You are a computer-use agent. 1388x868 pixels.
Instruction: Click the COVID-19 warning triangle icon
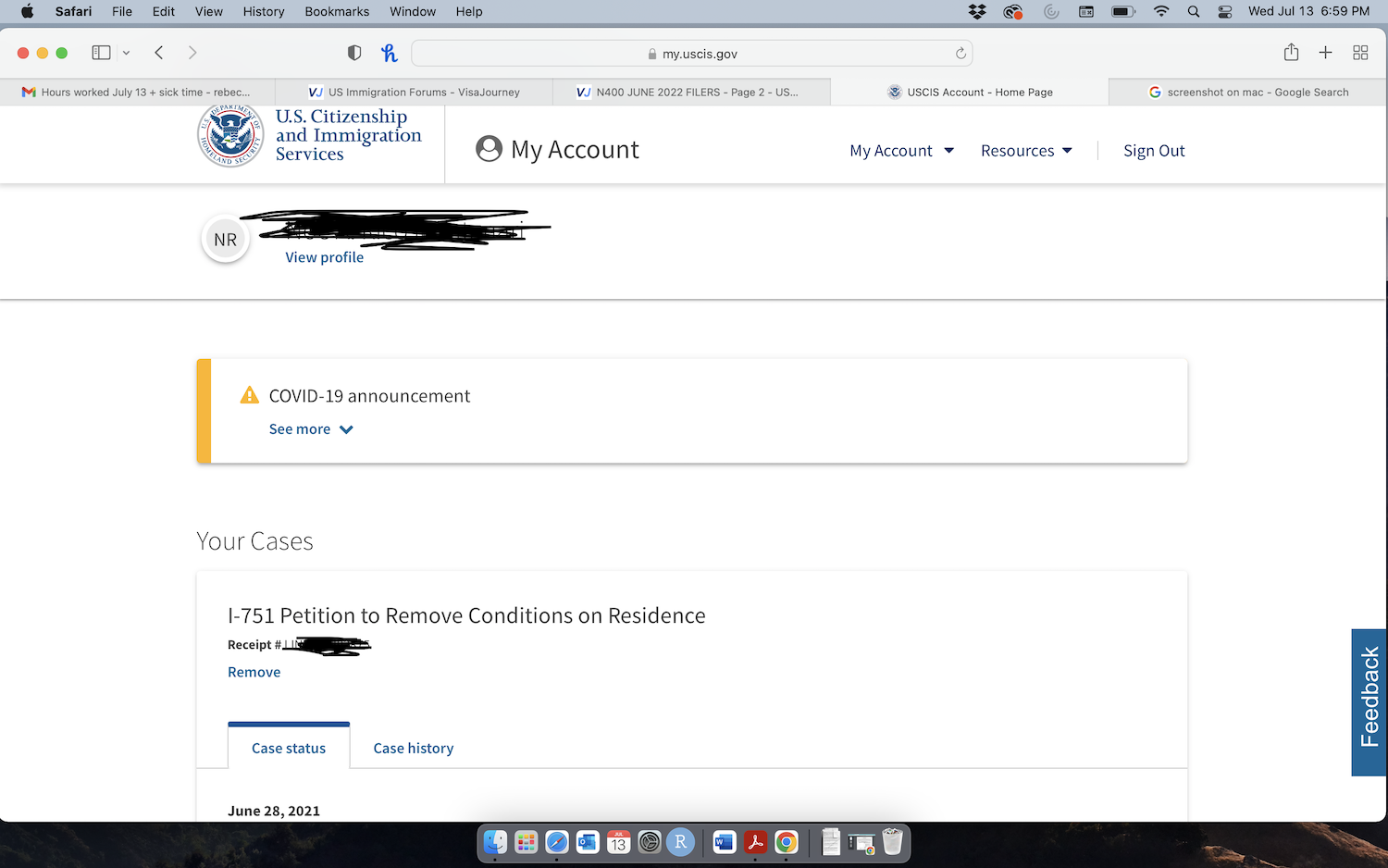[x=250, y=395]
